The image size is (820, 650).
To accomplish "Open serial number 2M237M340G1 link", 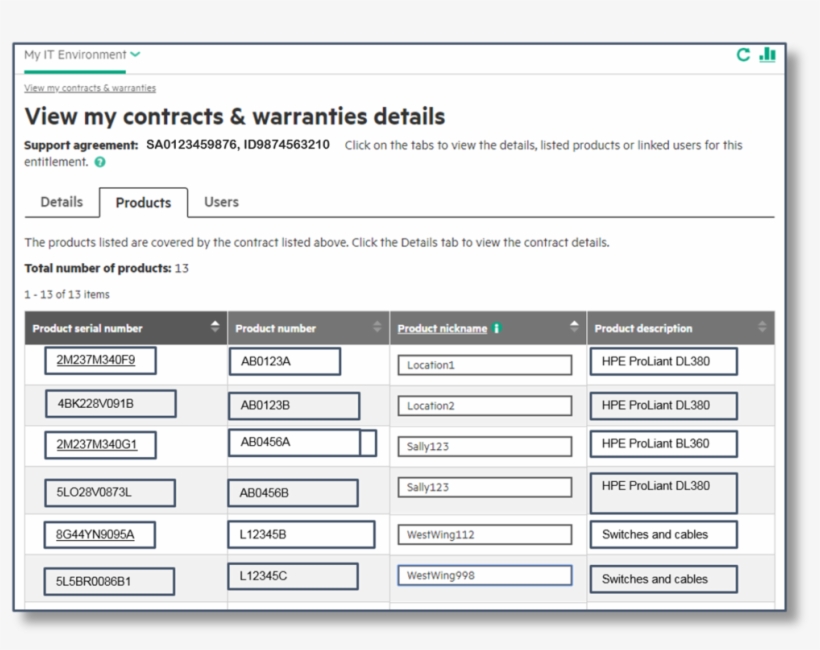I will tap(97, 444).
